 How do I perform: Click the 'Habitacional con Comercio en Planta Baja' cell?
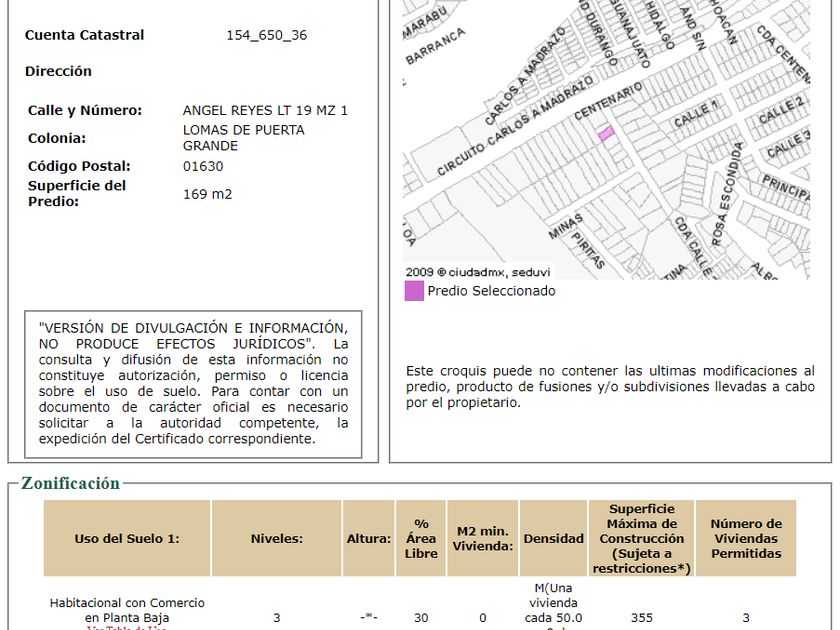coord(127,610)
